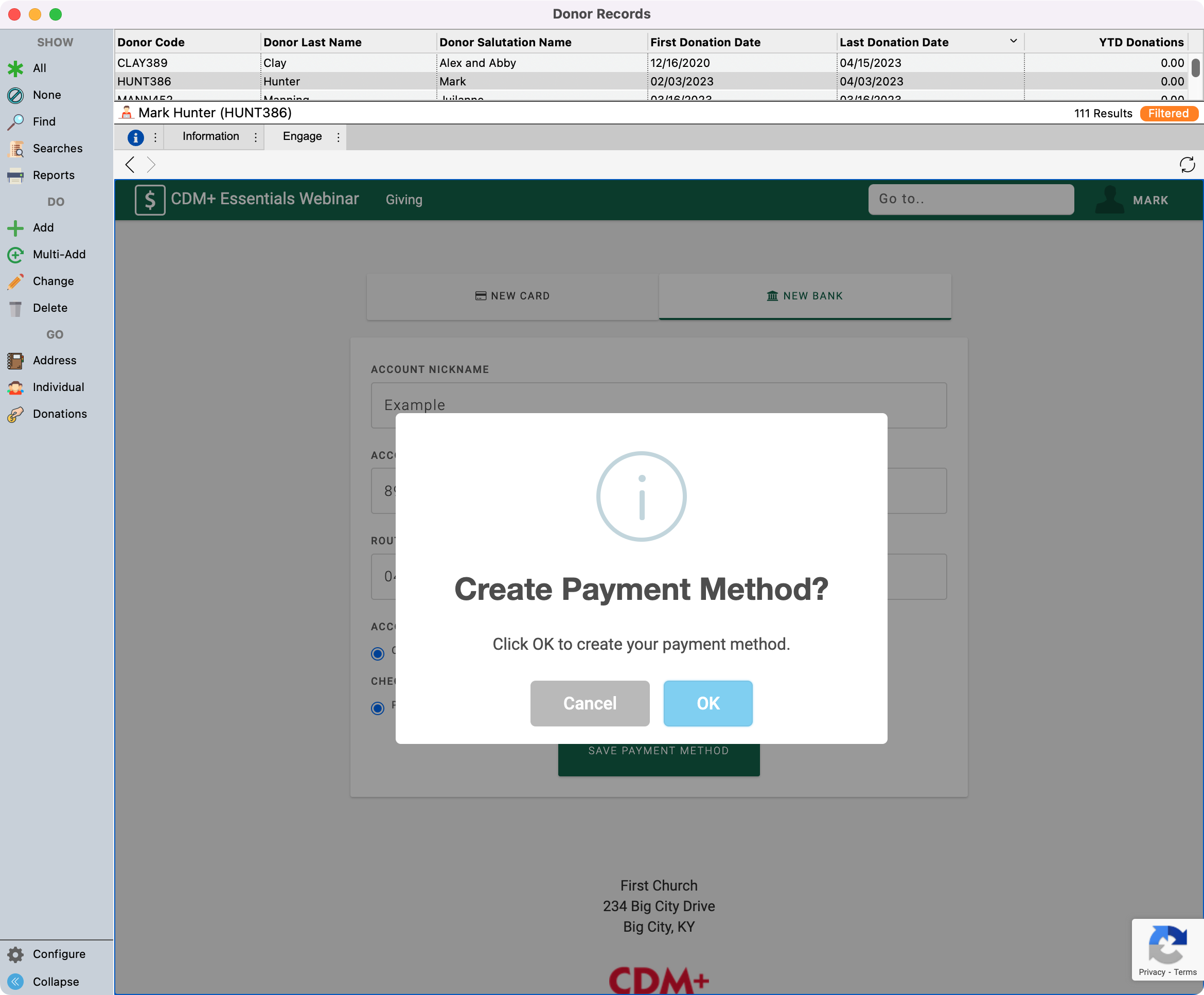Open Find with magnifying glass icon

15,121
